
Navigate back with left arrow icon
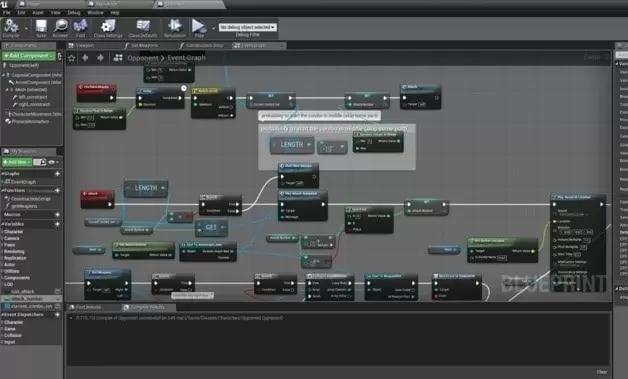[85, 58]
